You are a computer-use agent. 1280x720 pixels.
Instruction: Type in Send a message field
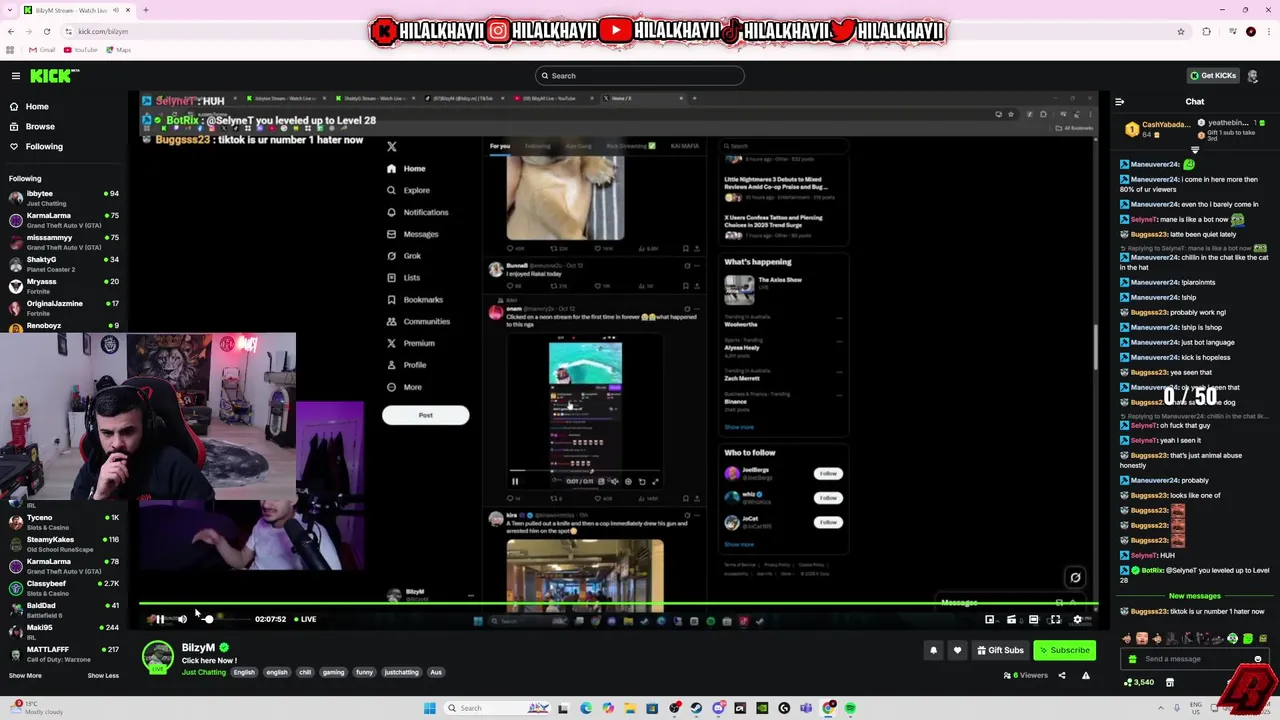tap(1195, 659)
